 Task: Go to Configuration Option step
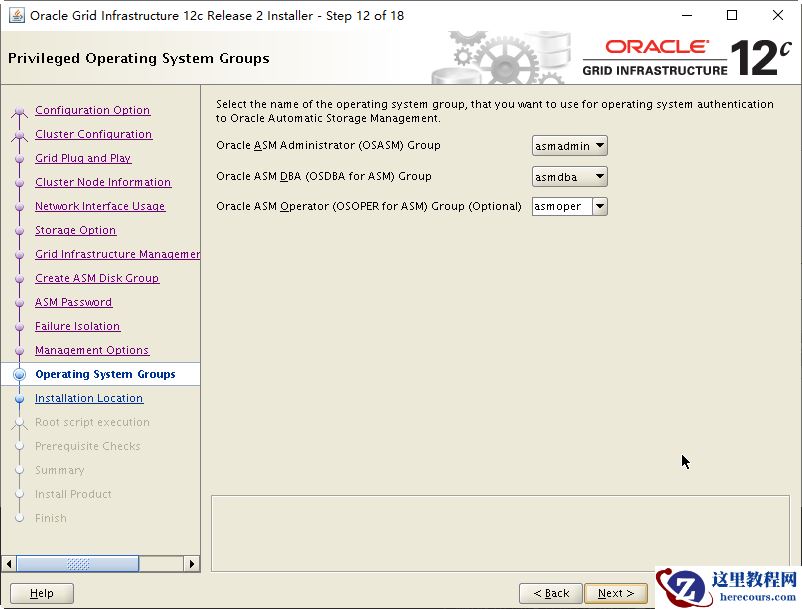pos(93,110)
